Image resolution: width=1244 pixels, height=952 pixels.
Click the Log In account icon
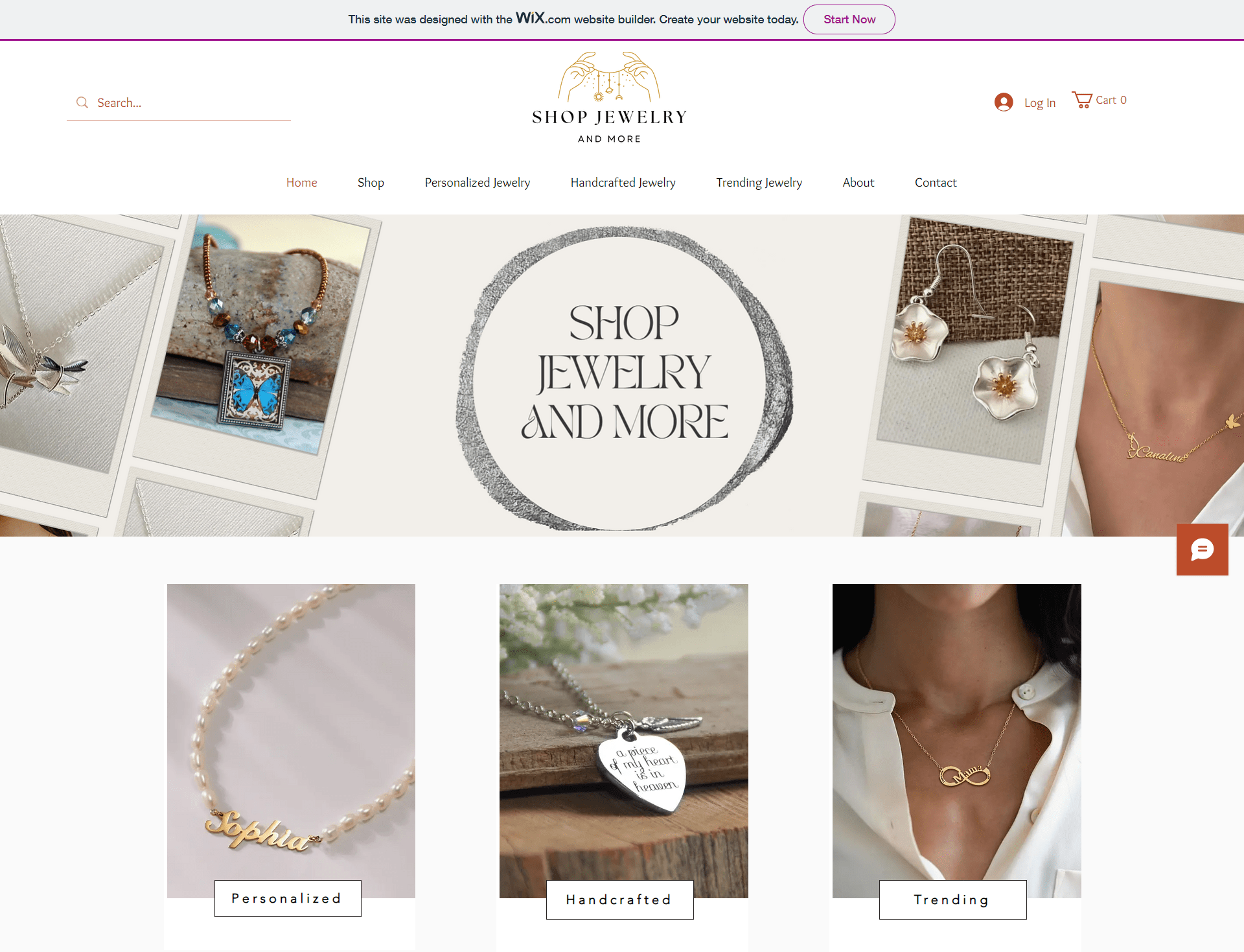tap(1003, 101)
